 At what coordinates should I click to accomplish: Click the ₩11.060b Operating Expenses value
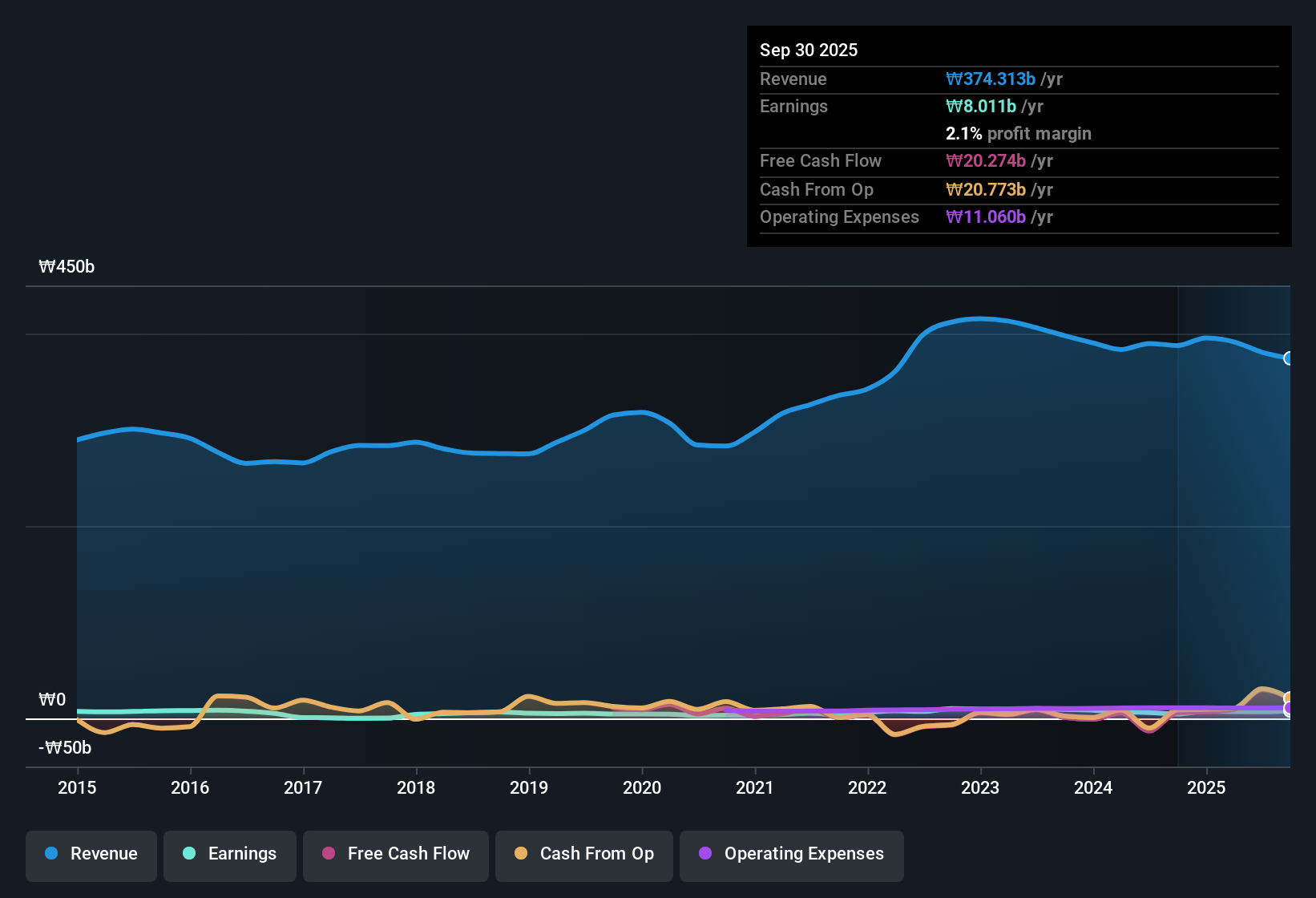[x=985, y=216]
